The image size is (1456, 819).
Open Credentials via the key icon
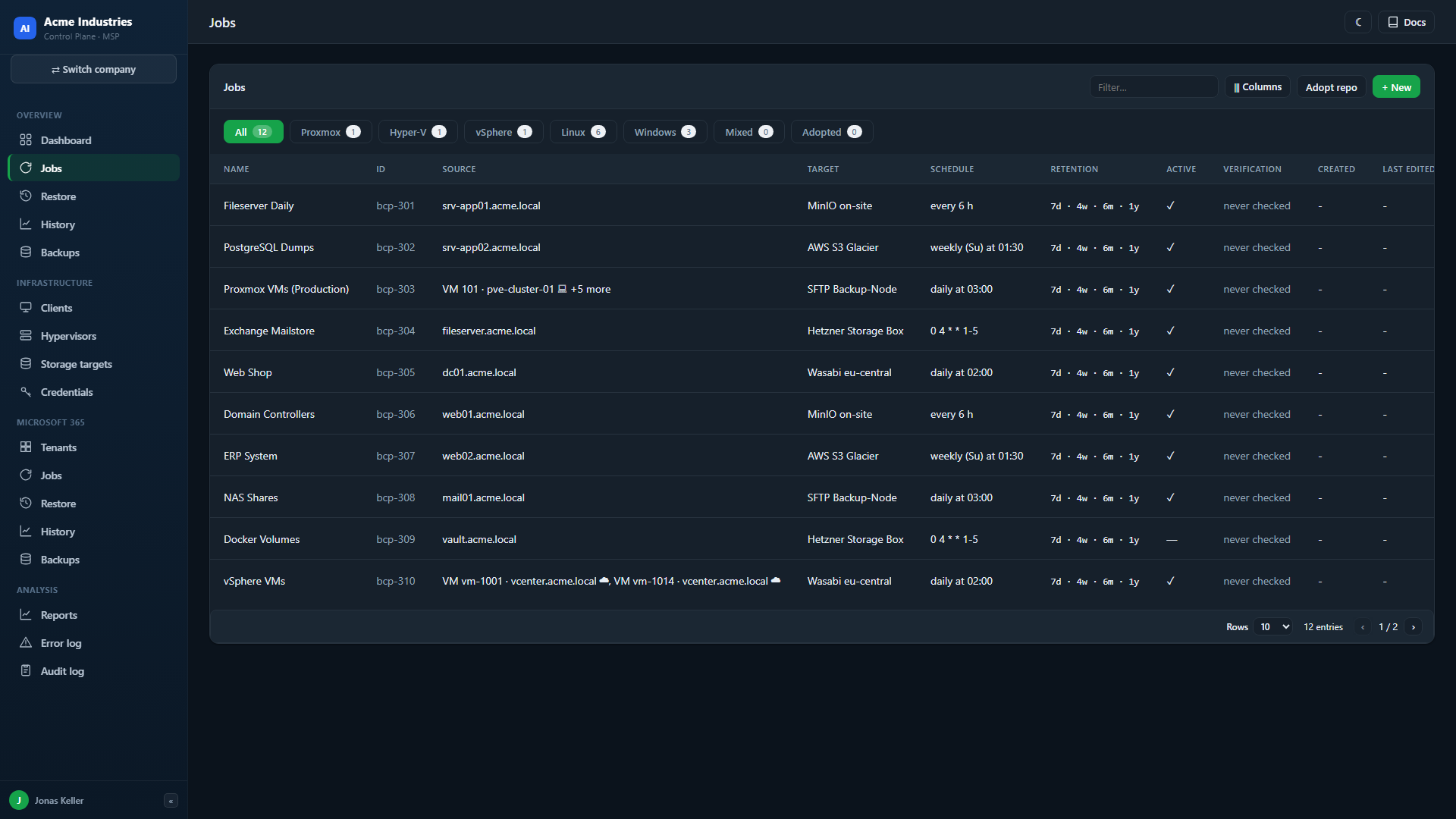26,392
